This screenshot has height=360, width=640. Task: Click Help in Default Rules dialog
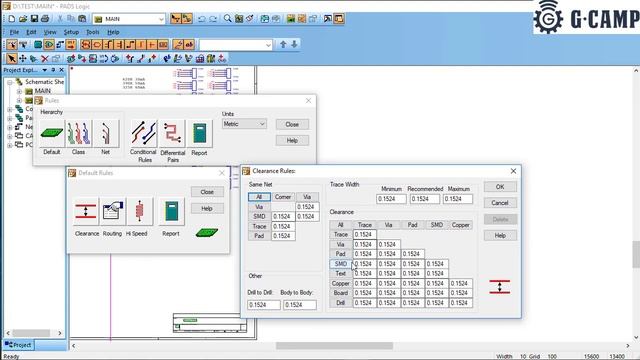(207, 209)
